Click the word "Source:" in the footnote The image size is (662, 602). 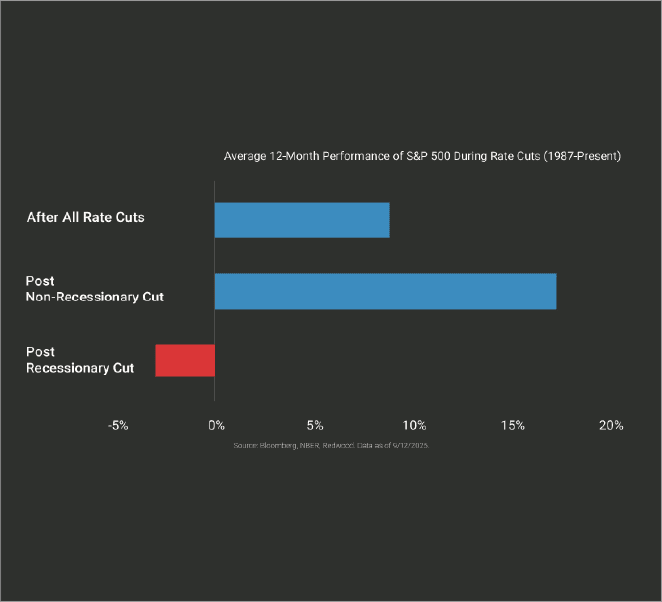point(245,444)
